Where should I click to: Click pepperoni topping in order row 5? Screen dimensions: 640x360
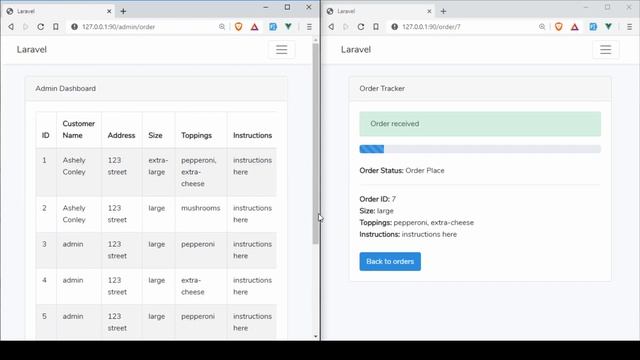click(x=198, y=316)
